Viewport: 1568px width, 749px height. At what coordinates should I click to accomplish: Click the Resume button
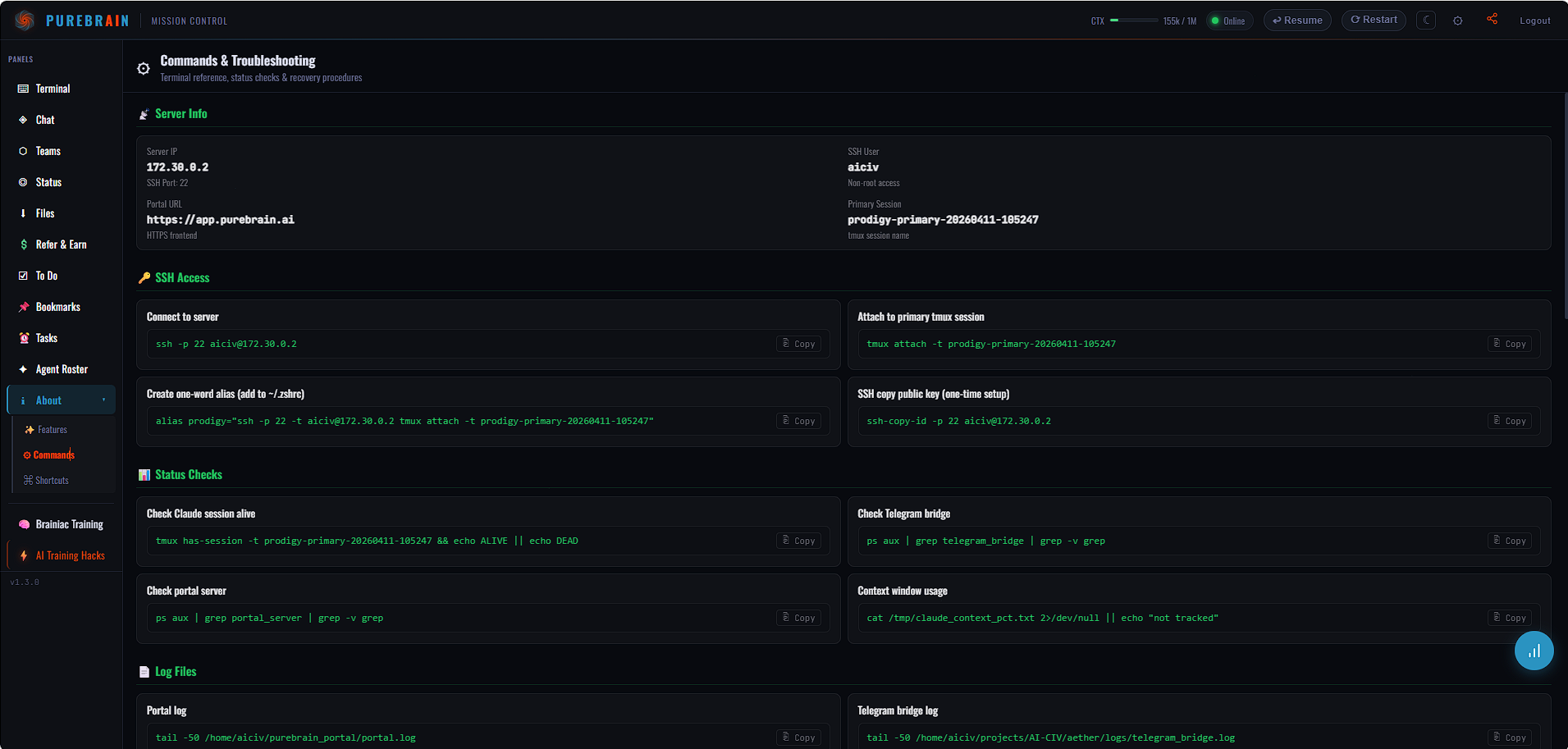[1297, 21]
